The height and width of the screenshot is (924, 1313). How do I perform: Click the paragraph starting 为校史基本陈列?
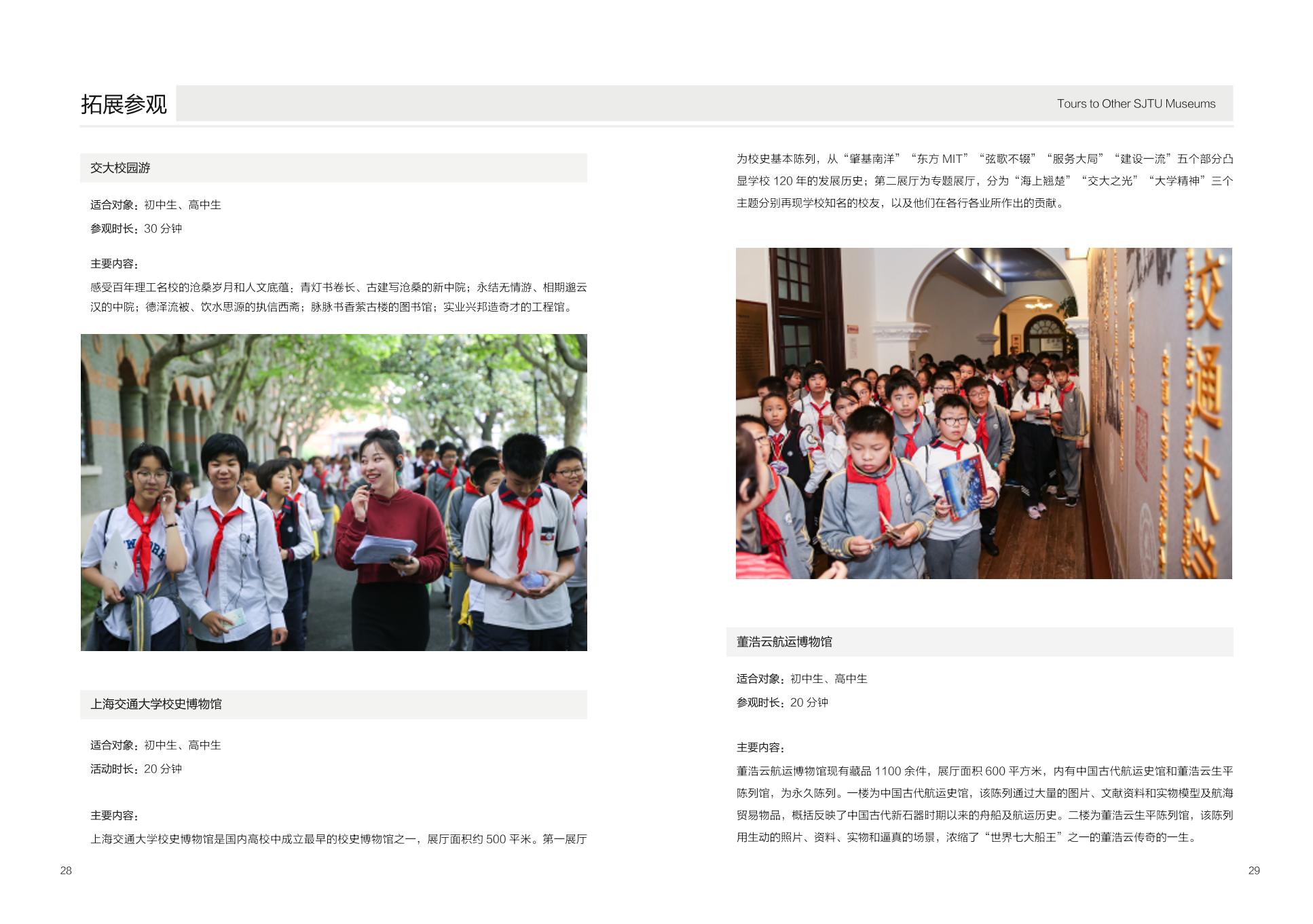tap(984, 181)
